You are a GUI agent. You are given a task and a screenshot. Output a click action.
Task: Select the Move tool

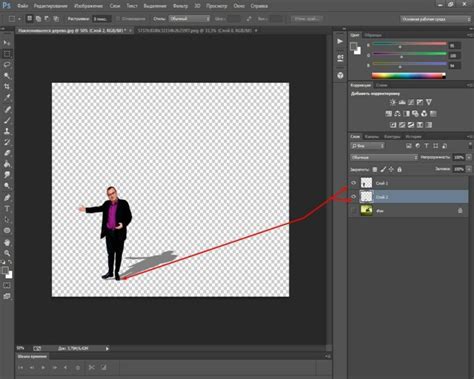(7, 43)
